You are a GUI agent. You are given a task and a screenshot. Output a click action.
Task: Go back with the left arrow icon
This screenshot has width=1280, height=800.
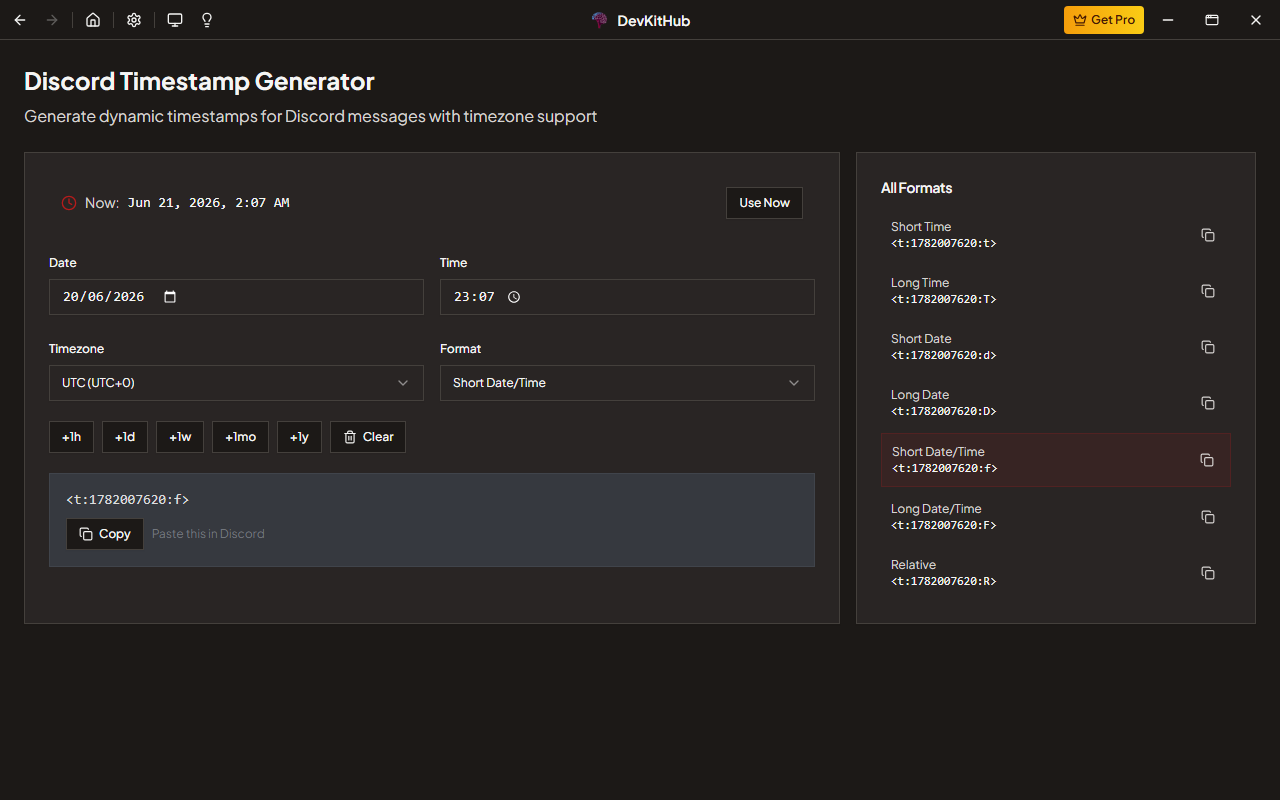pyautogui.click(x=20, y=20)
